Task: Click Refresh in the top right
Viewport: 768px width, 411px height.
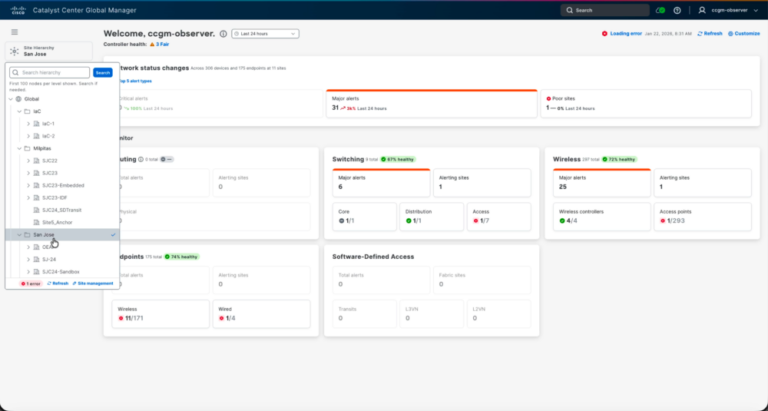Action: 710,34
